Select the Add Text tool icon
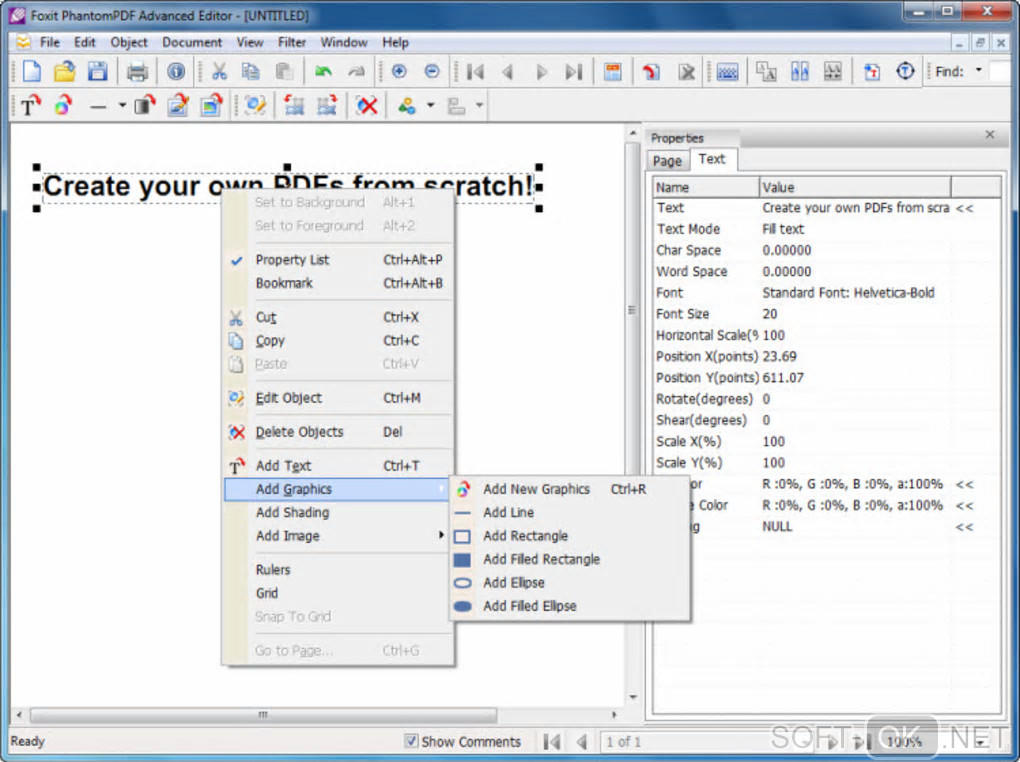Image resolution: width=1020 pixels, height=762 pixels. (x=30, y=106)
